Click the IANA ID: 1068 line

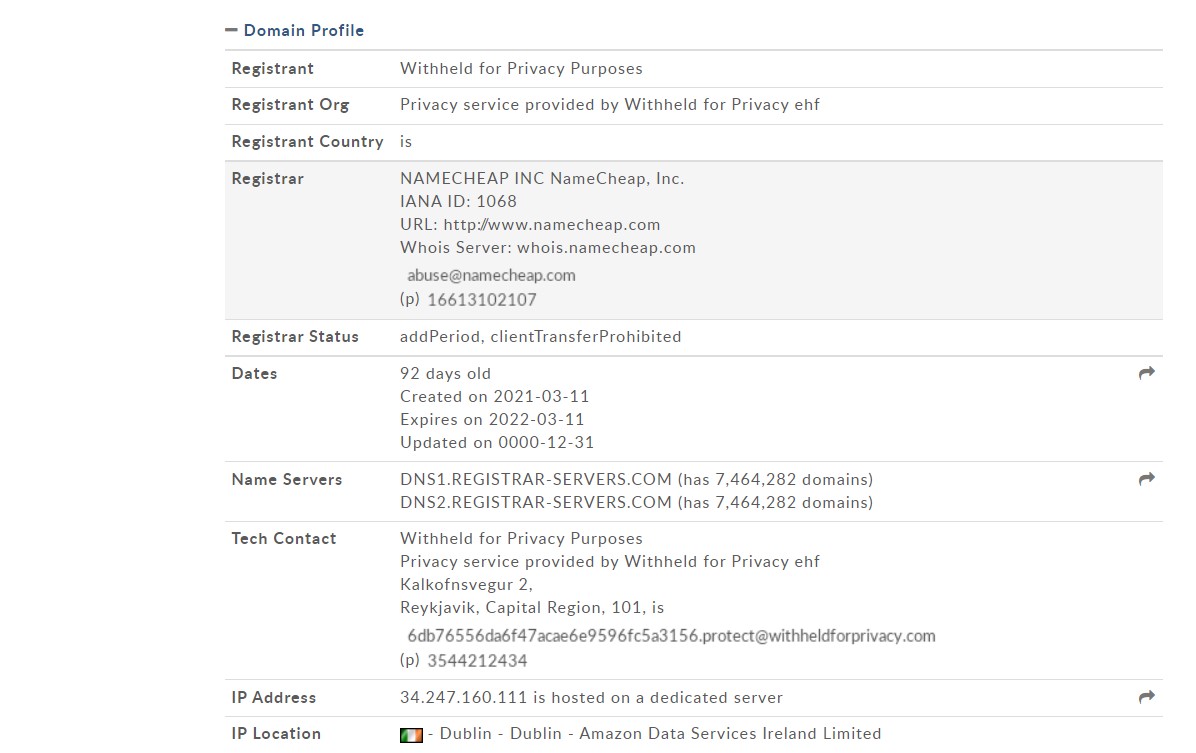coord(458,201)
